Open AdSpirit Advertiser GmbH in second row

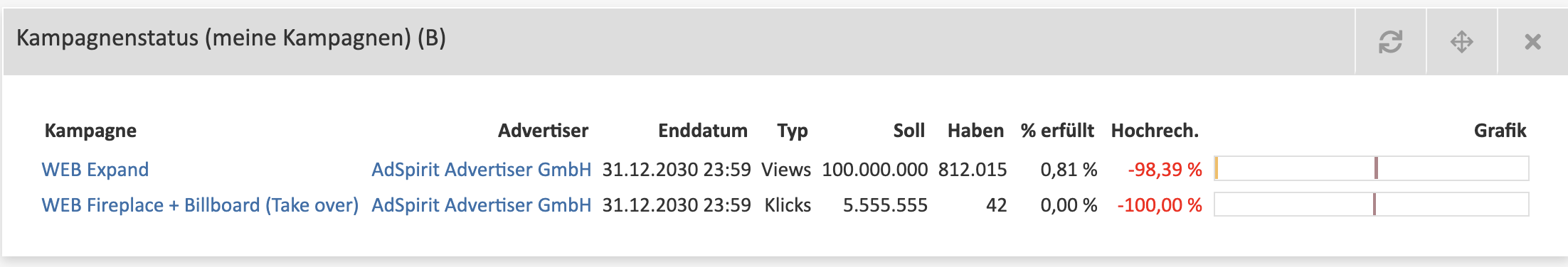[x=481, y=205]
